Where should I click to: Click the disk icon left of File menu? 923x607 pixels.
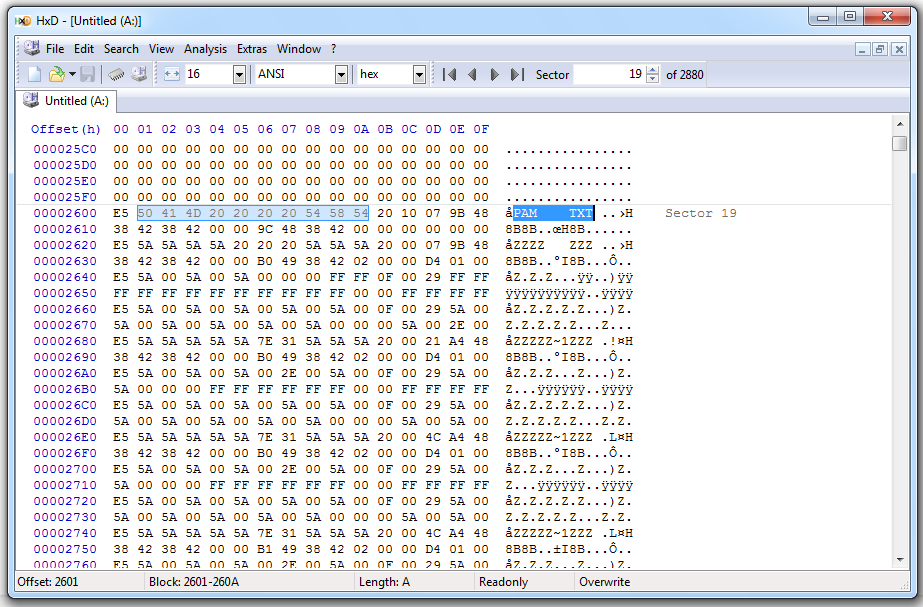coord(32,48)
